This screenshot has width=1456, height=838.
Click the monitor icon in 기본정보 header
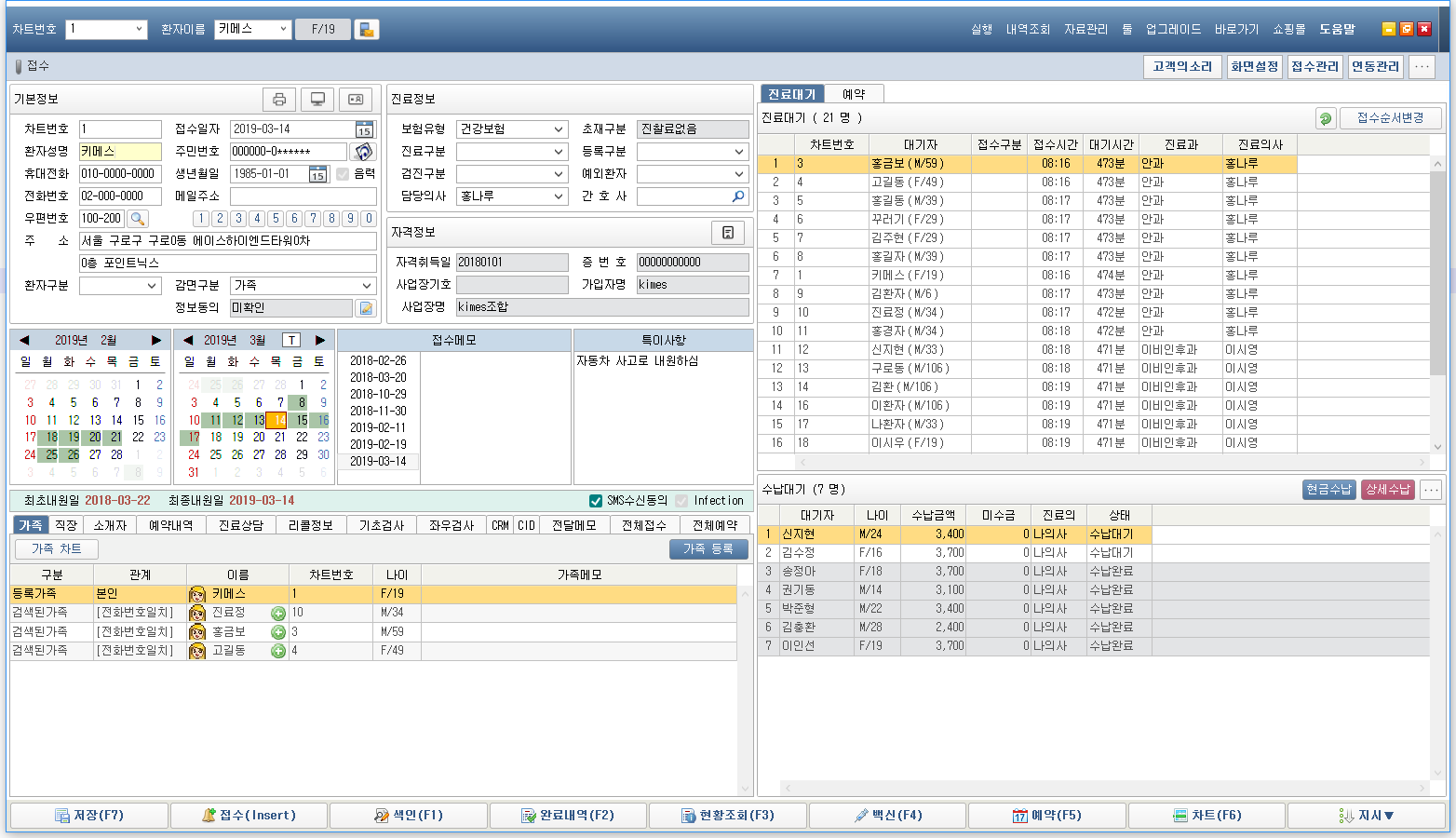pyautogui.click(x=317, y=100)
